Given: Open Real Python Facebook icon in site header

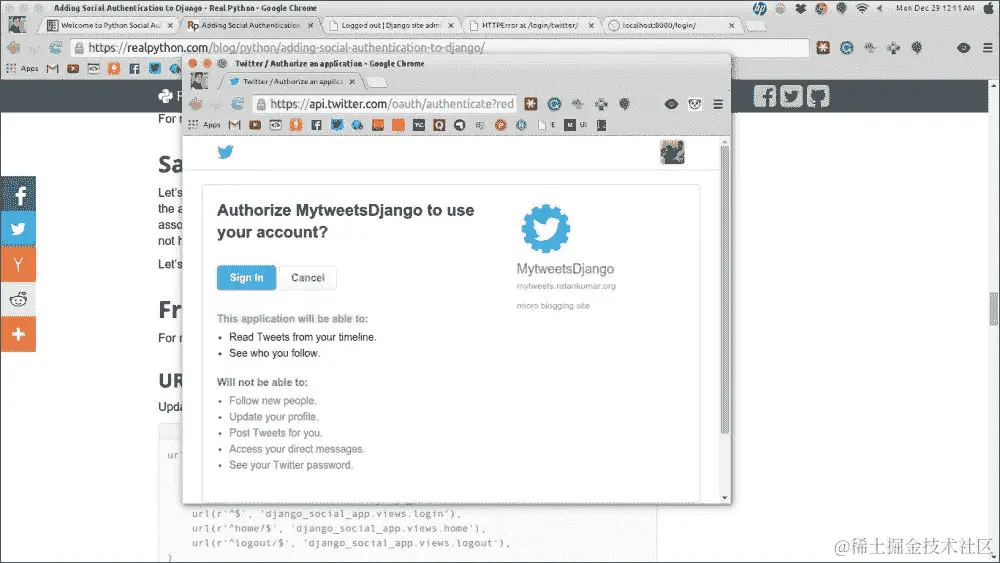Looking at the screenshot, I should tap(765, 96).
